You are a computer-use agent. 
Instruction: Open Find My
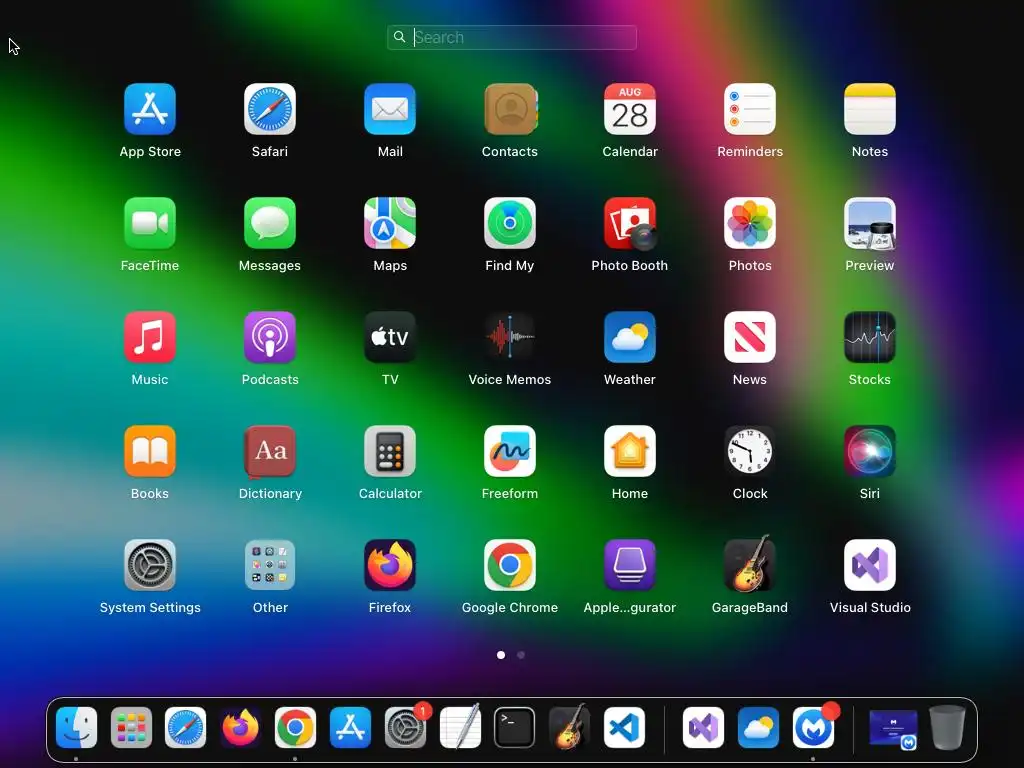tap(510, 223)
